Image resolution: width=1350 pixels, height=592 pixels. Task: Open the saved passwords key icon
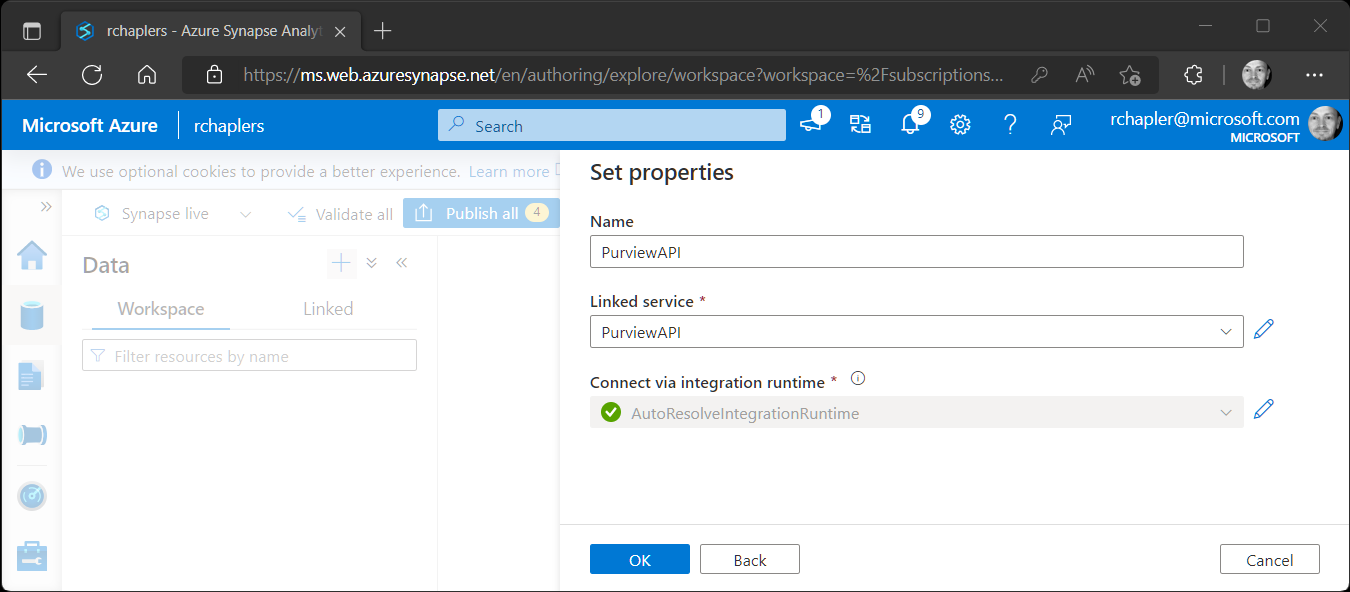(x=1040, y=75)
